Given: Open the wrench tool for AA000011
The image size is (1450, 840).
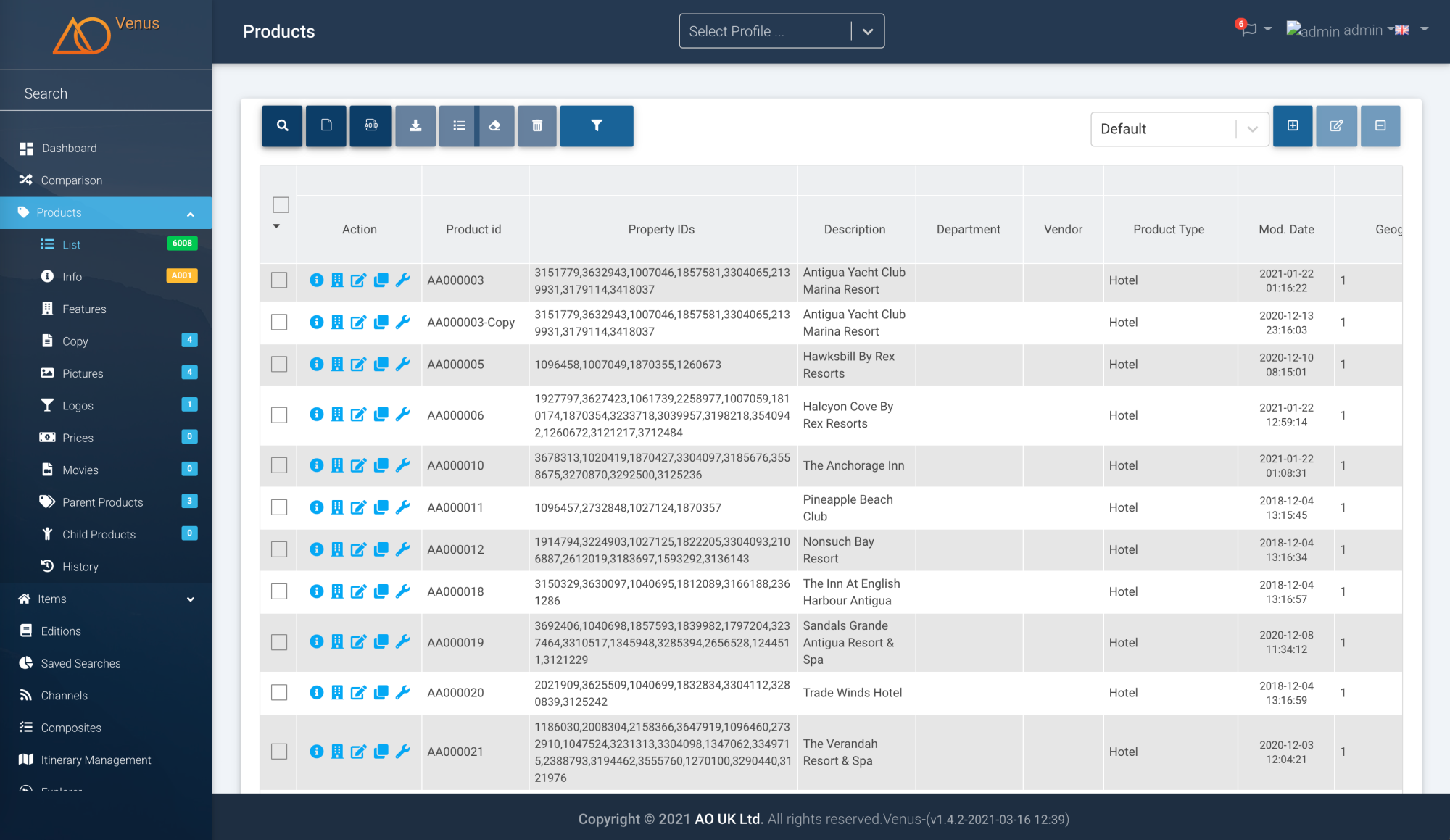Looking at the screenshot, I should (402, 507).
